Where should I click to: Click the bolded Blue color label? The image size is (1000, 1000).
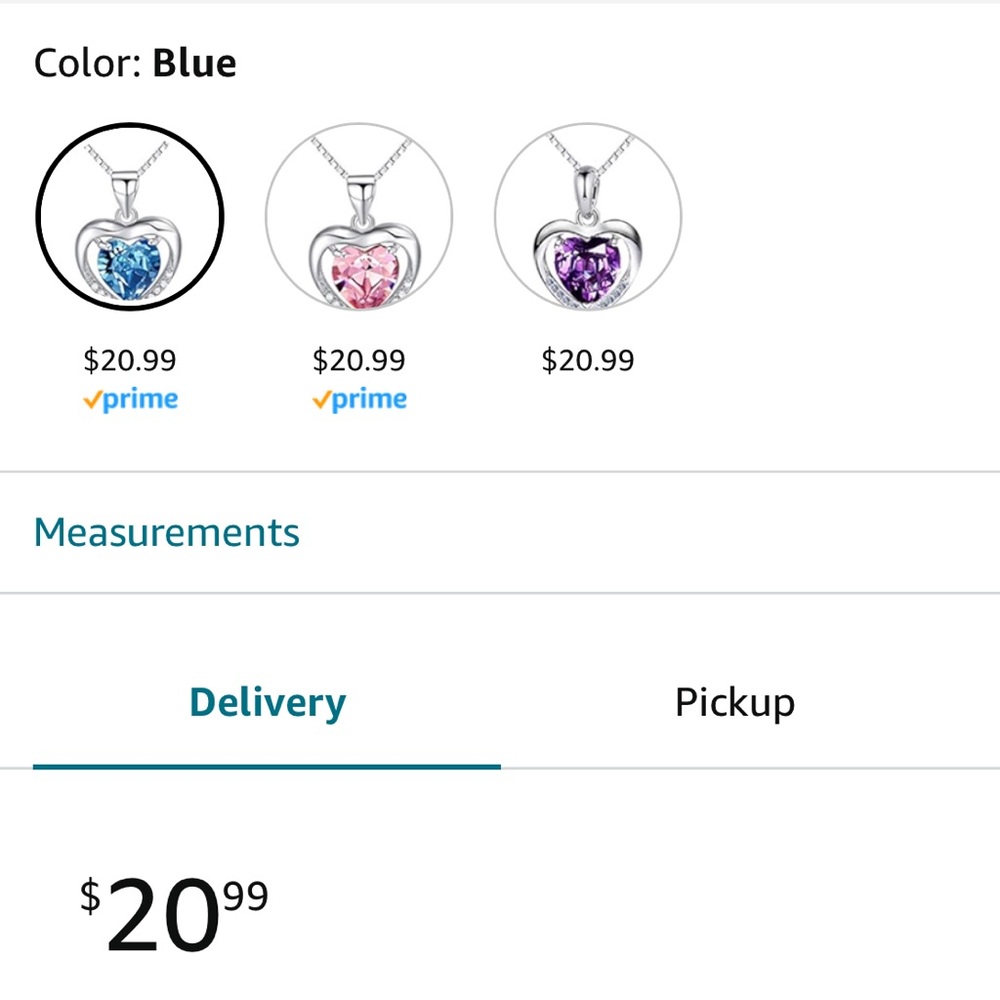[x=194, y=62]
